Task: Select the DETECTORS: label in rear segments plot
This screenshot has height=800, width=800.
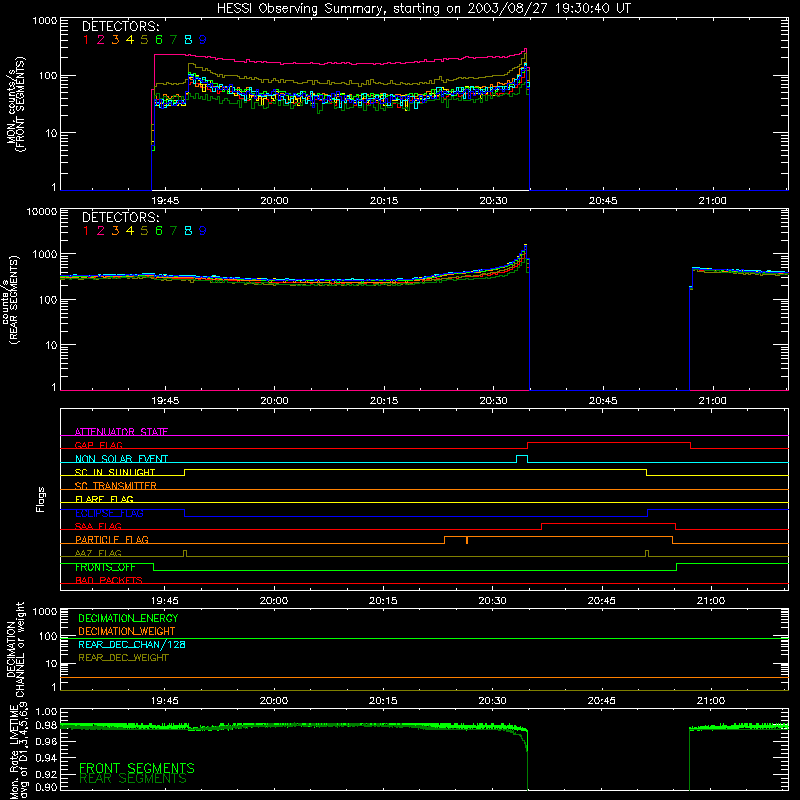Action: pyautogui.click(x=121, y=218)
